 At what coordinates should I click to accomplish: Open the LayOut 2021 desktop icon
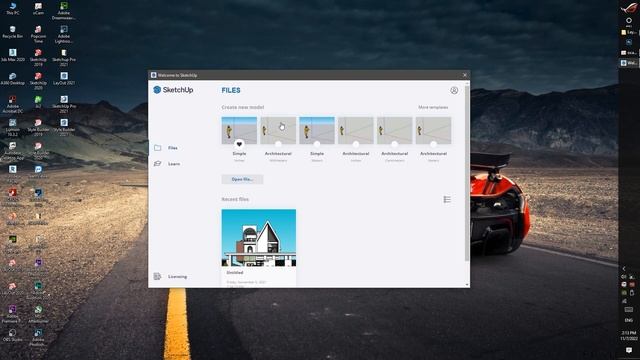click(64, 78)
